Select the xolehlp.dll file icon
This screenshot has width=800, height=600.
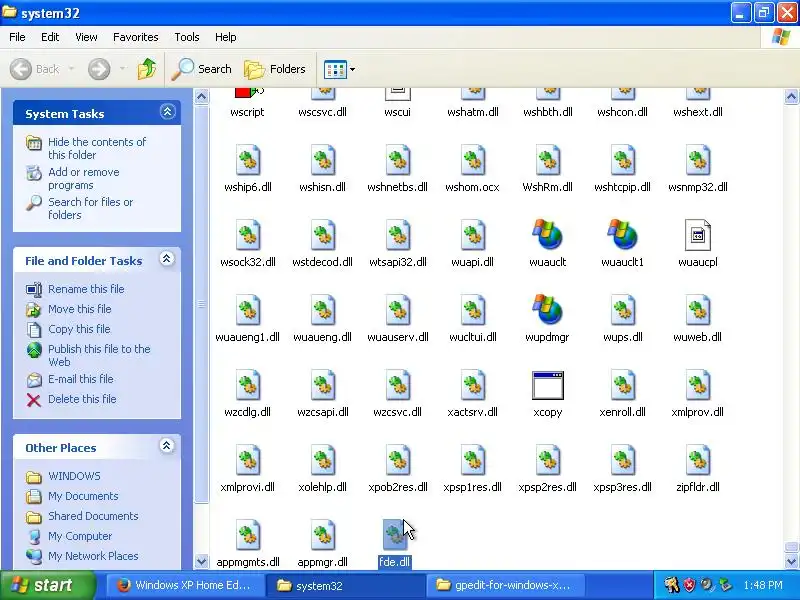coord(323,460)
